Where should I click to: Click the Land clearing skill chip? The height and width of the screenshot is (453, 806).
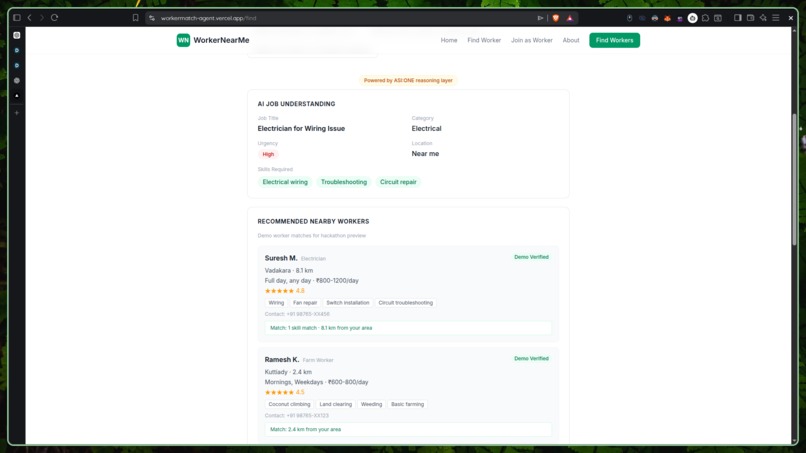click(336, 404)
